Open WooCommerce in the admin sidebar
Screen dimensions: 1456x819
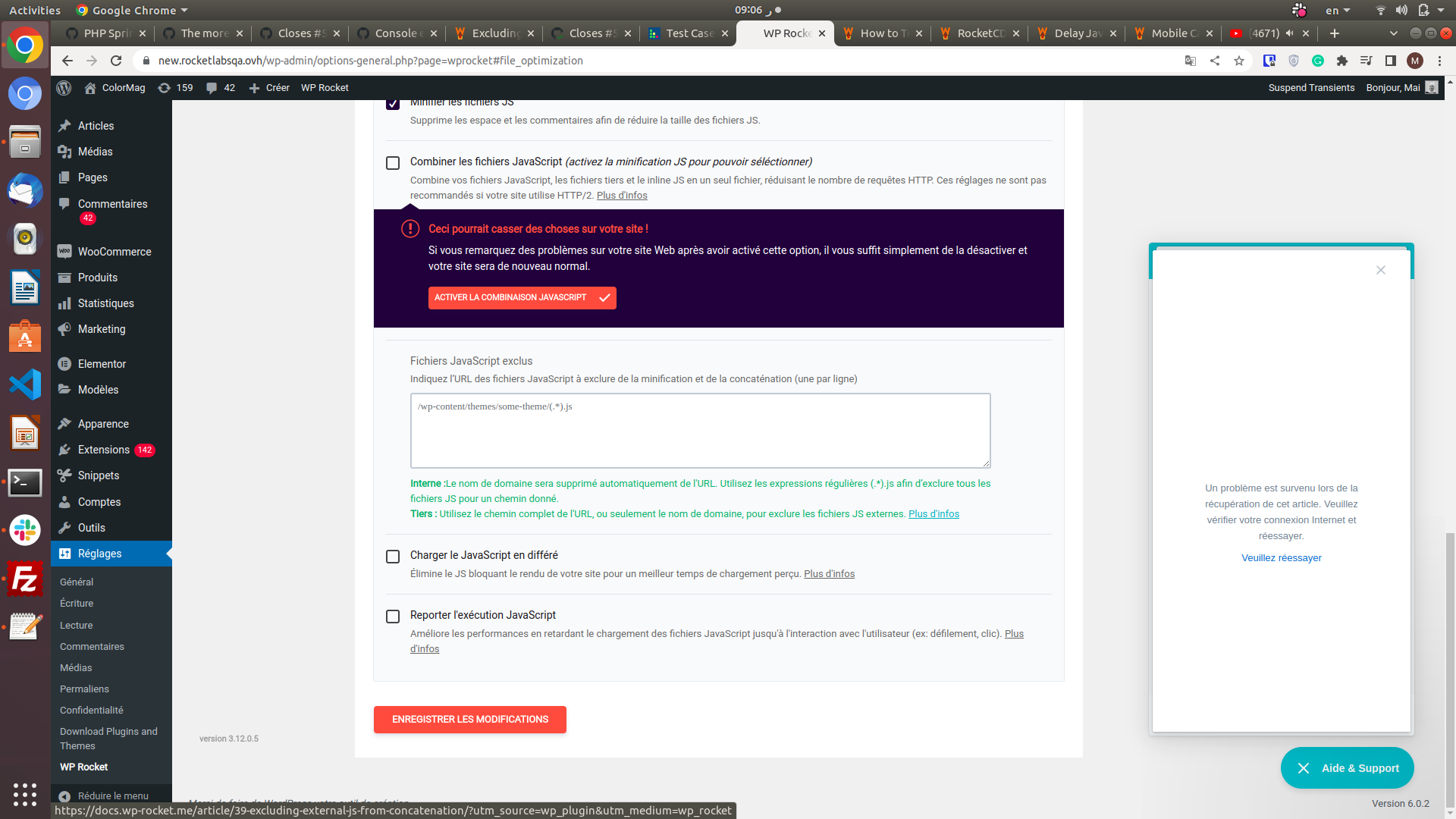[x=115, y=252]
